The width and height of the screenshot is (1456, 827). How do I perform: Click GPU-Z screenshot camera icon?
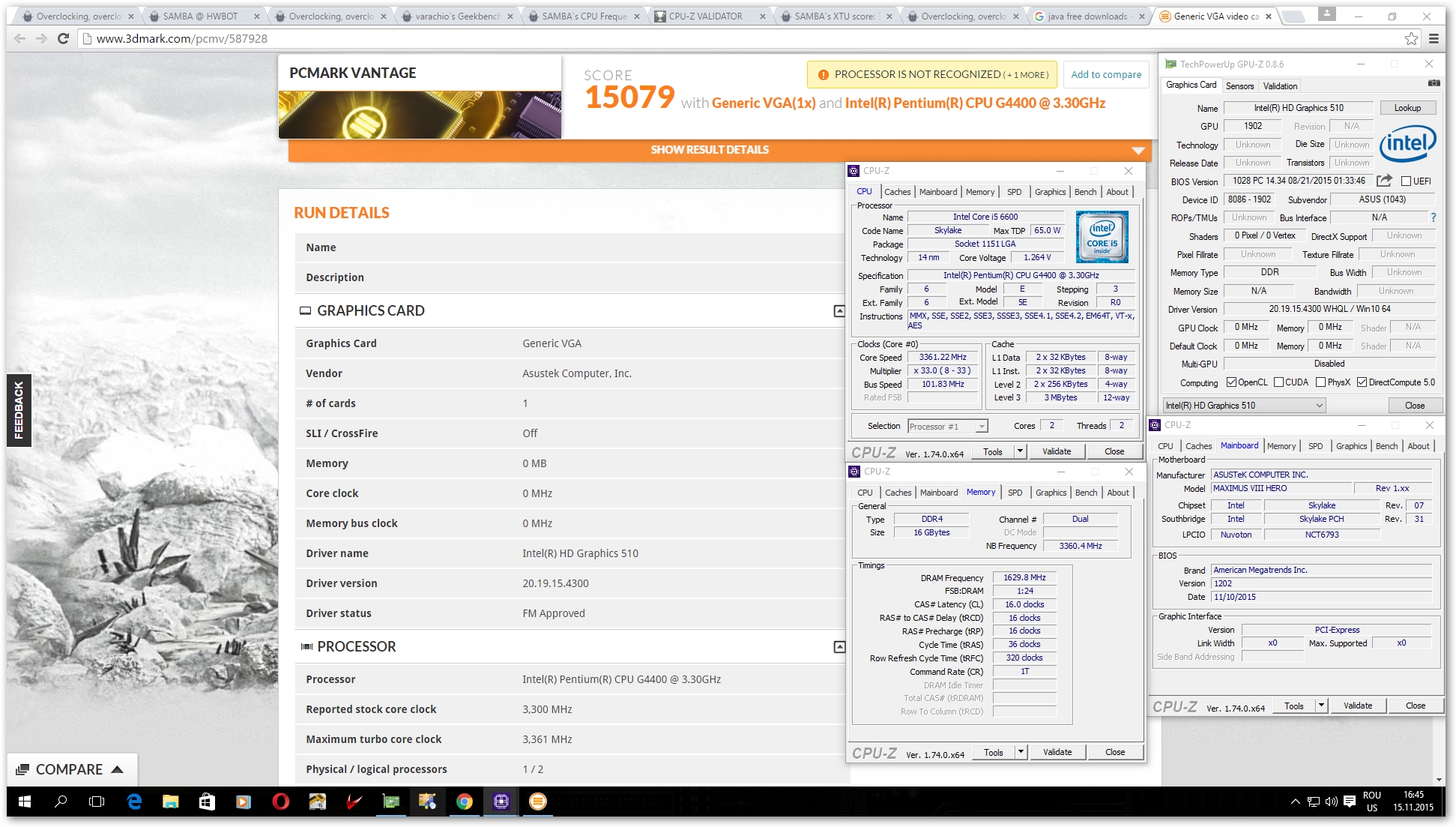tap(1434, 83)
